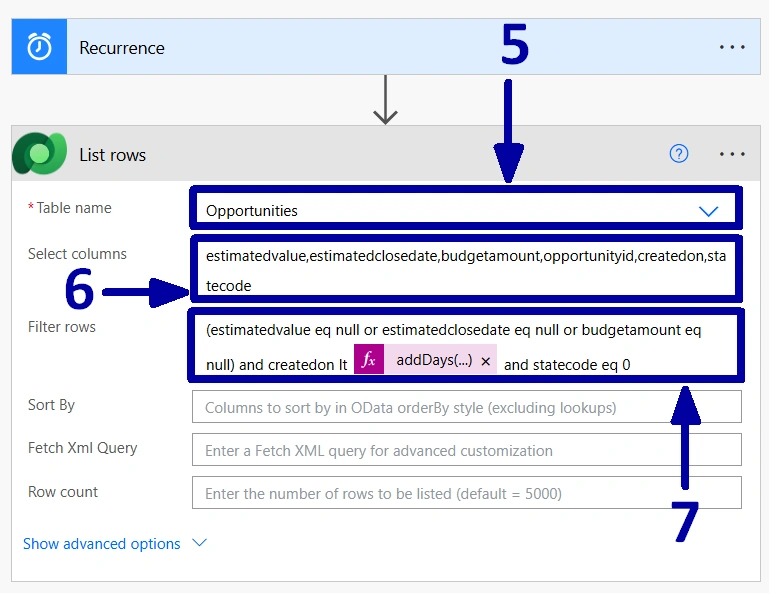Expand the Show advanced options chevron
Image resolution: width=769 pixels, height=593 pixels.
199,542
